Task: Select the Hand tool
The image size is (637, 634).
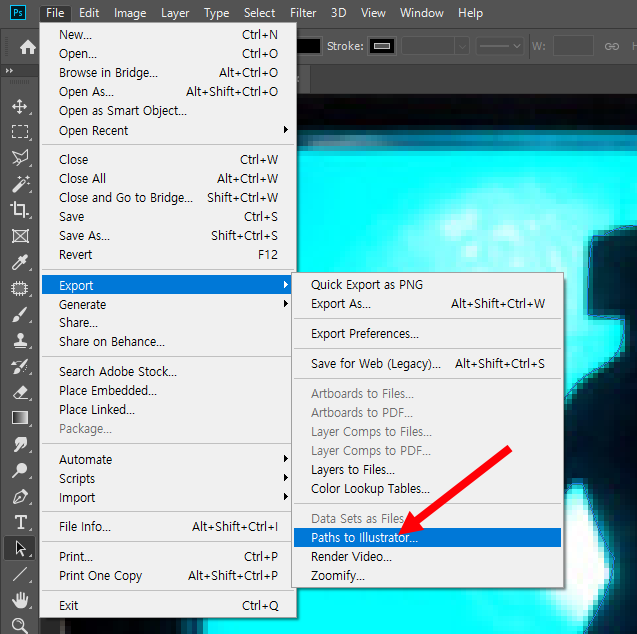Action: pyautogui.click(x=20, y=600)
